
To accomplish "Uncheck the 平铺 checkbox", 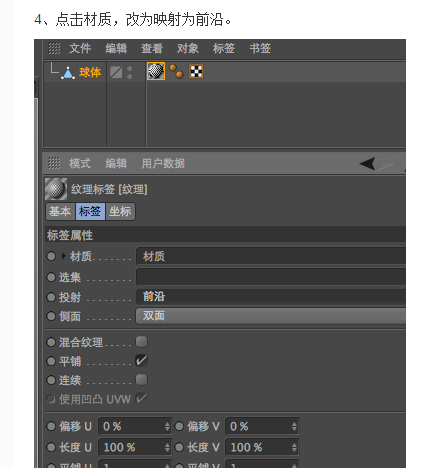I will point(141,361).
